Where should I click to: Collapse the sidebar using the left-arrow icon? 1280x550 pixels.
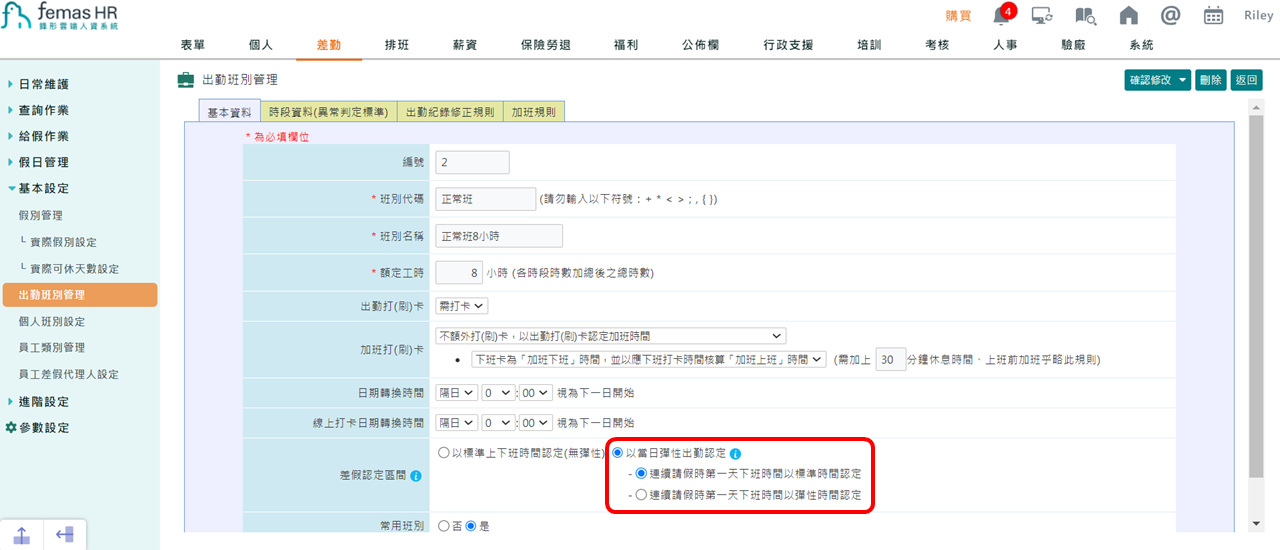point(65,534)
